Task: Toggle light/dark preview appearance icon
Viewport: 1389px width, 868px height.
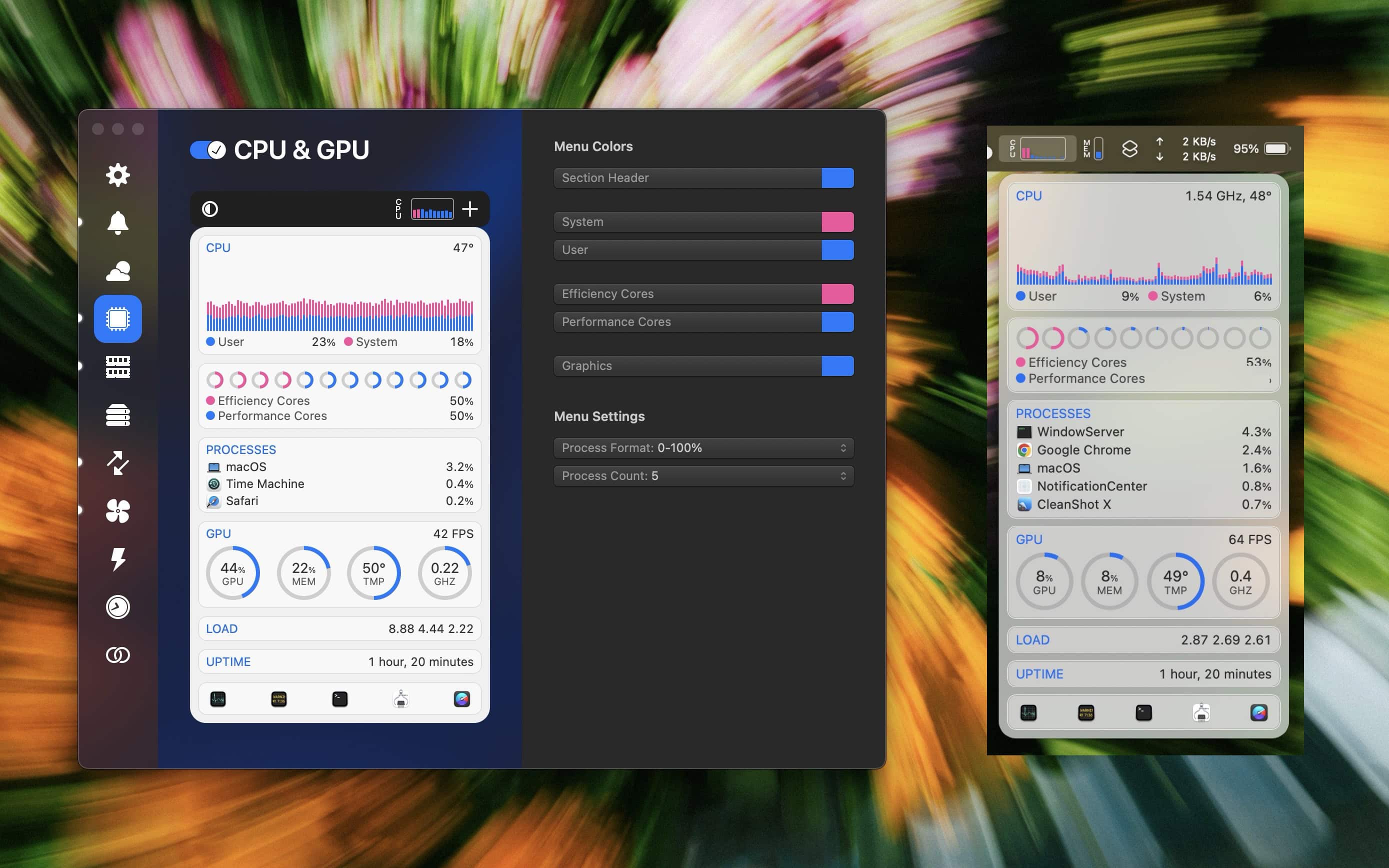Action: pyautogui.click(x=210, y=209)
